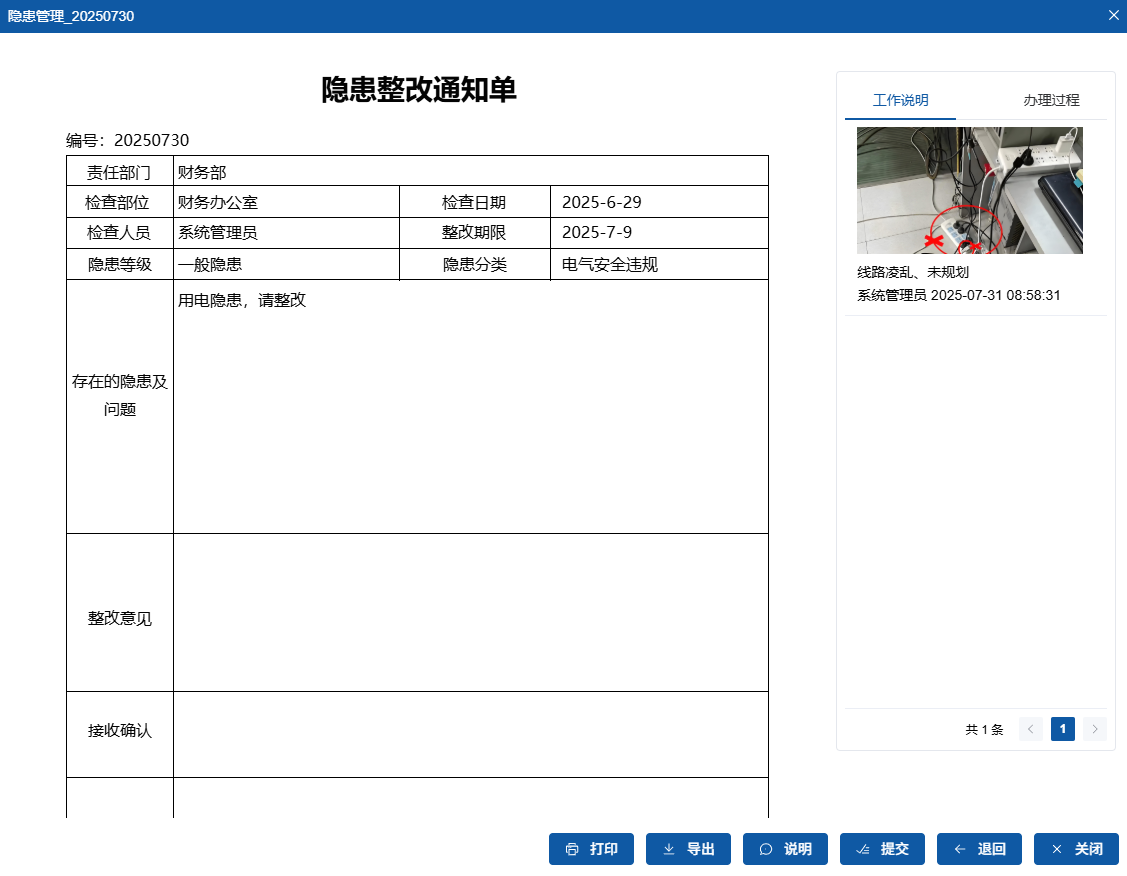This screenshot has height=876, width=1127.
Task: Click the 整改期限 date 2025-7-9
Action: [x=597, y=233]
